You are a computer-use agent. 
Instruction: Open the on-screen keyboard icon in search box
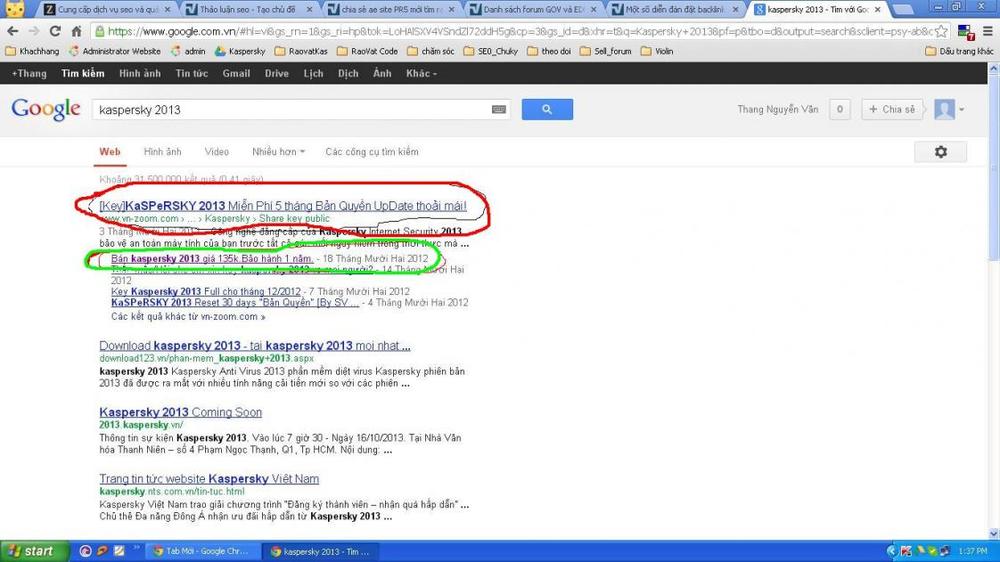499,110
